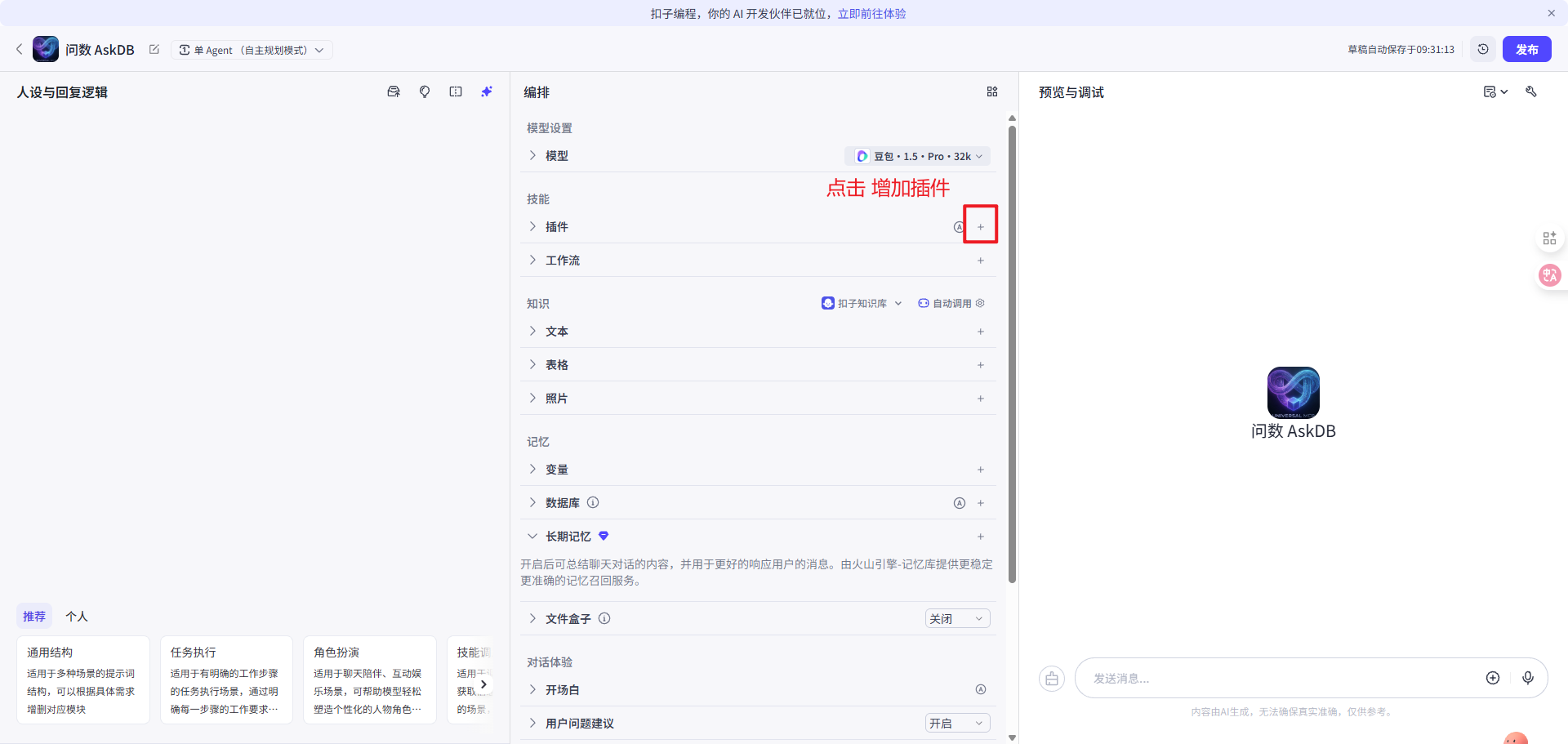This screenshot has width=1568, height=744.
Task: Click the diamond badge beside 长期记忆
Action: coord(604,536)
